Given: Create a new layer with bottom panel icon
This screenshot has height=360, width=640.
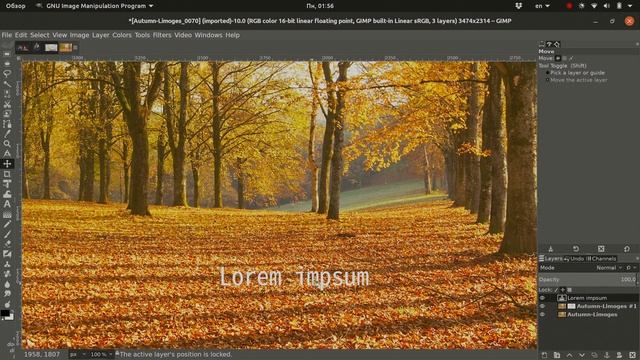Looking at the screenshot, I should (544, 355).
